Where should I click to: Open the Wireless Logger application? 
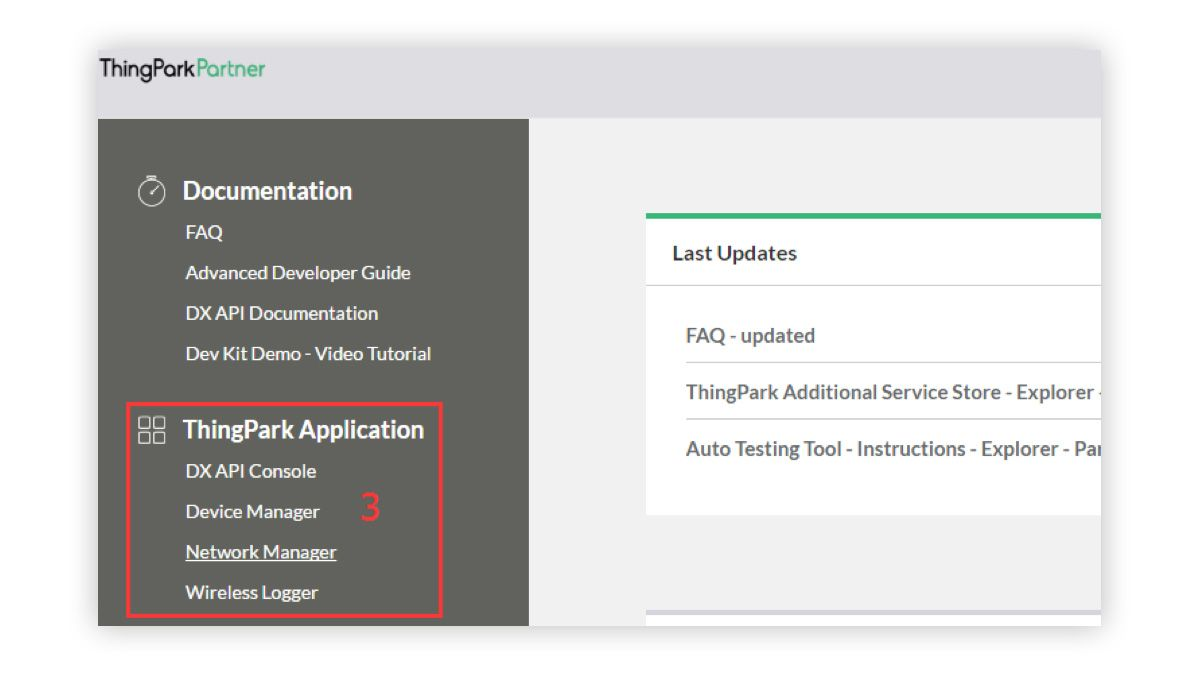252,593
